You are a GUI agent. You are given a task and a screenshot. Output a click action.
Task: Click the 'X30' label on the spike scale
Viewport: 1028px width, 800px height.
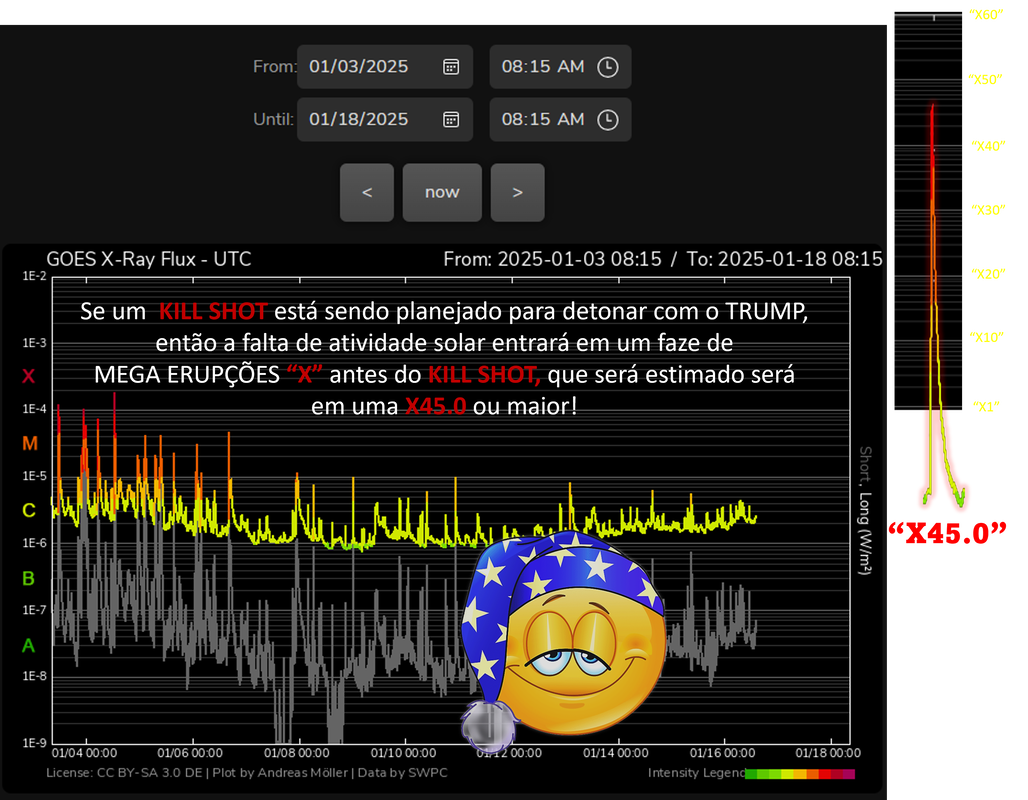click(x=988, y=210)
